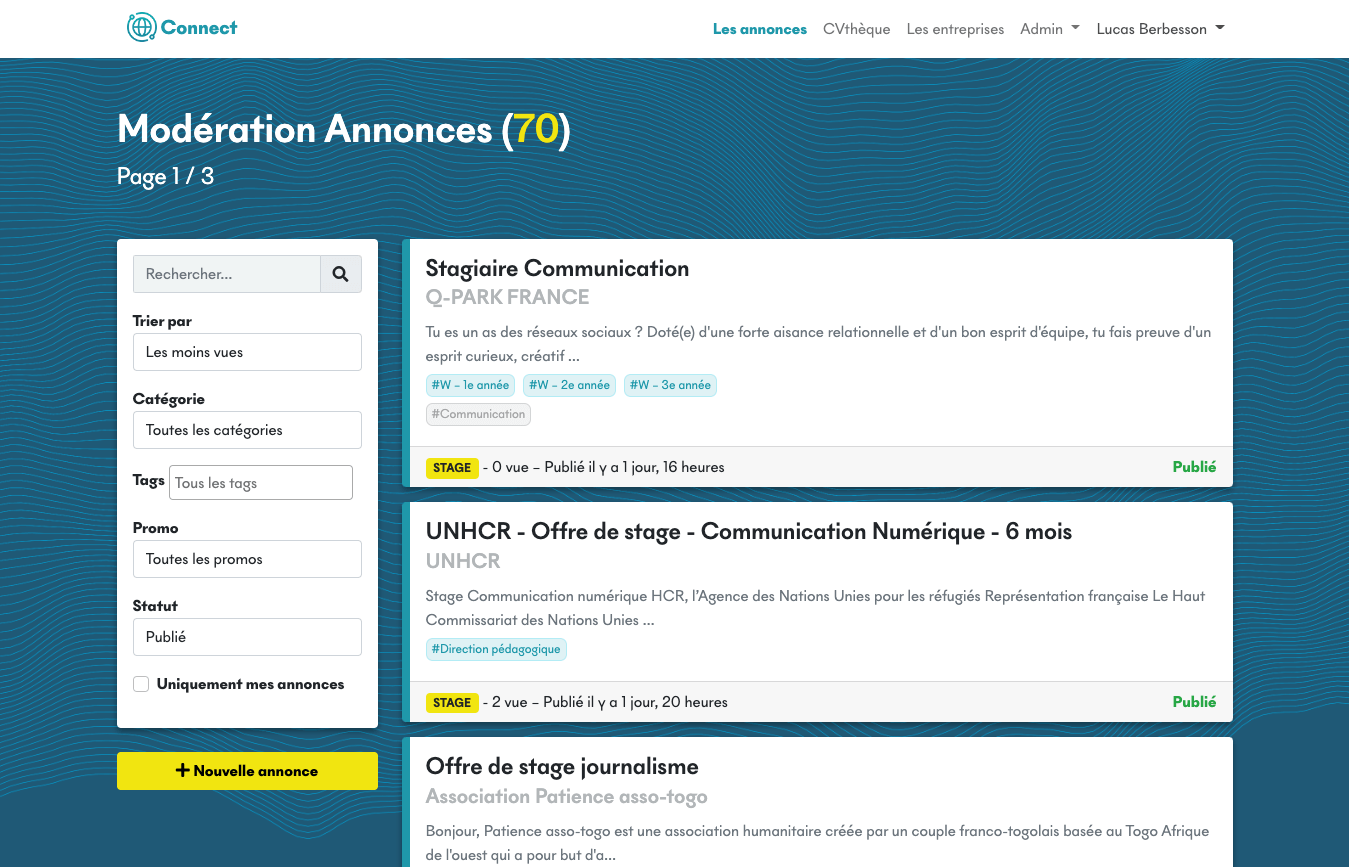
Task: Click 'Association Patience asso-togo' company name
Action: (566, 796)
